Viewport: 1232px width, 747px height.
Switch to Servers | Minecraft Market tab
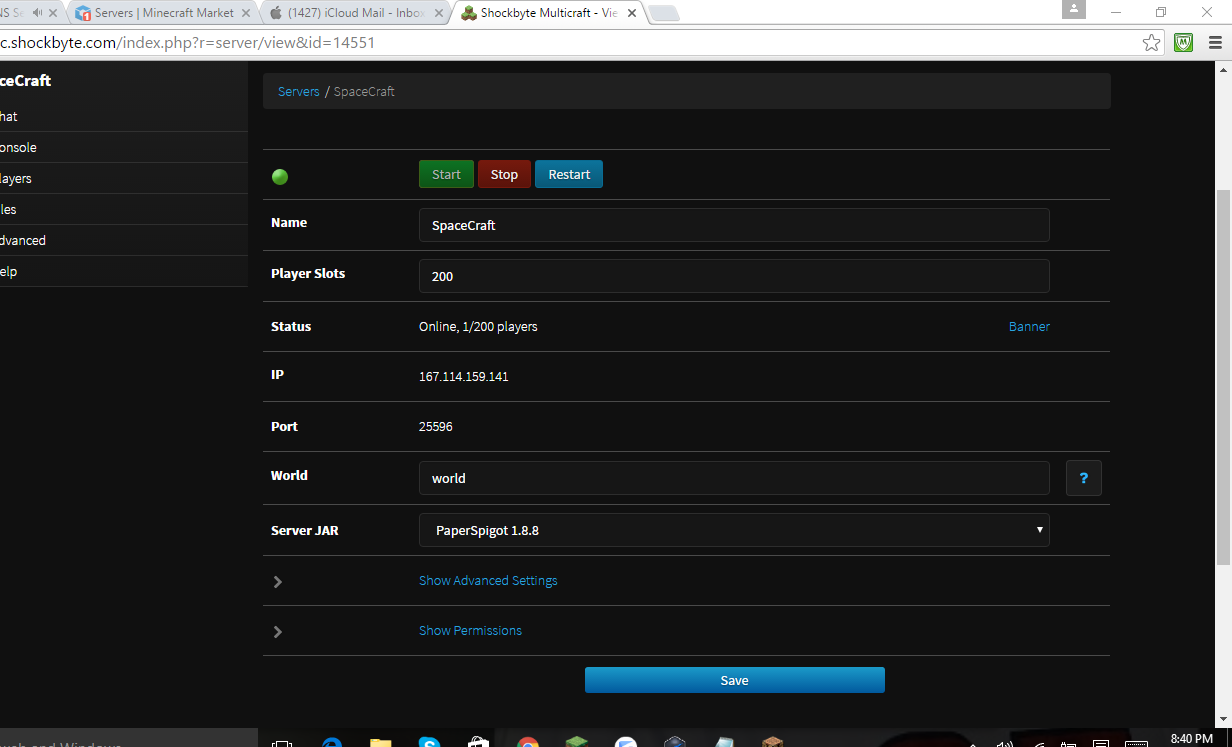pos(164,13)
